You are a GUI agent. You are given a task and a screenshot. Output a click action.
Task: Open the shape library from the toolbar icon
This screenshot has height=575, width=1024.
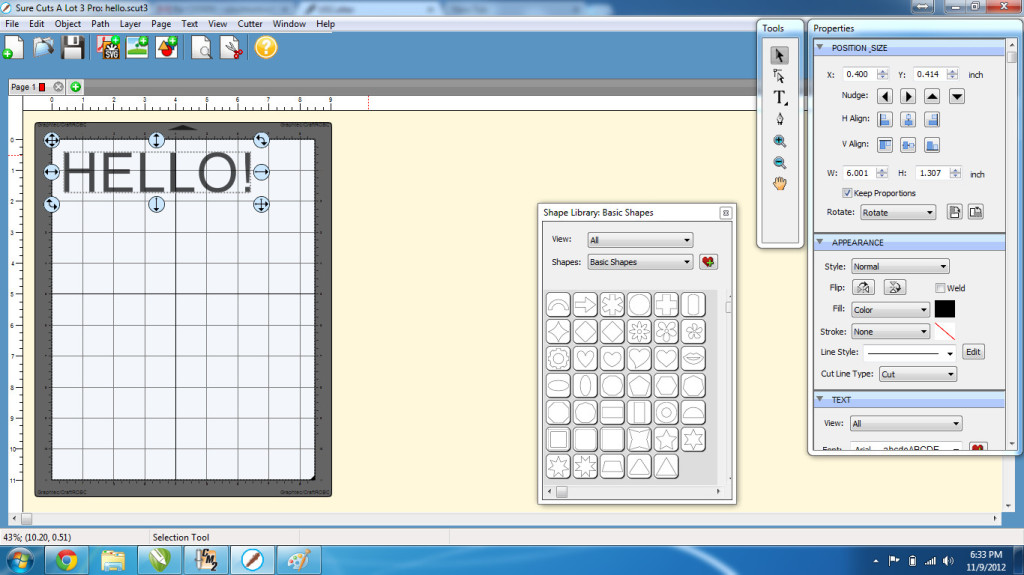click(167, 48)
